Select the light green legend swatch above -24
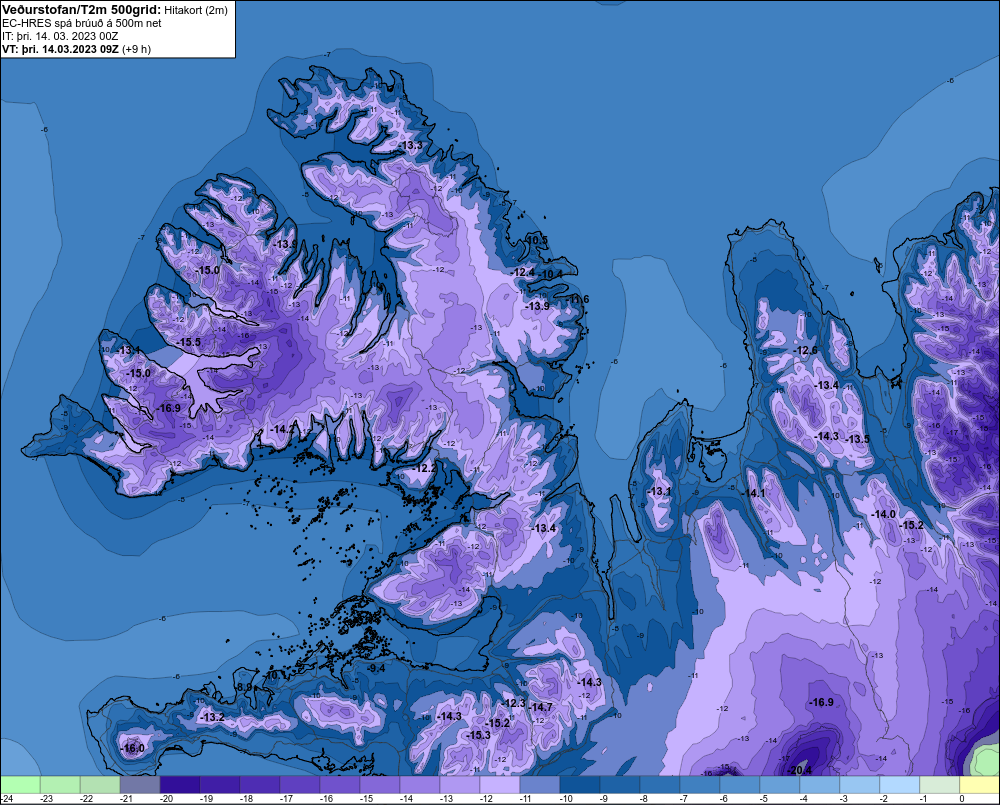Screen dimensions: 1000x805 coord(20,785)
